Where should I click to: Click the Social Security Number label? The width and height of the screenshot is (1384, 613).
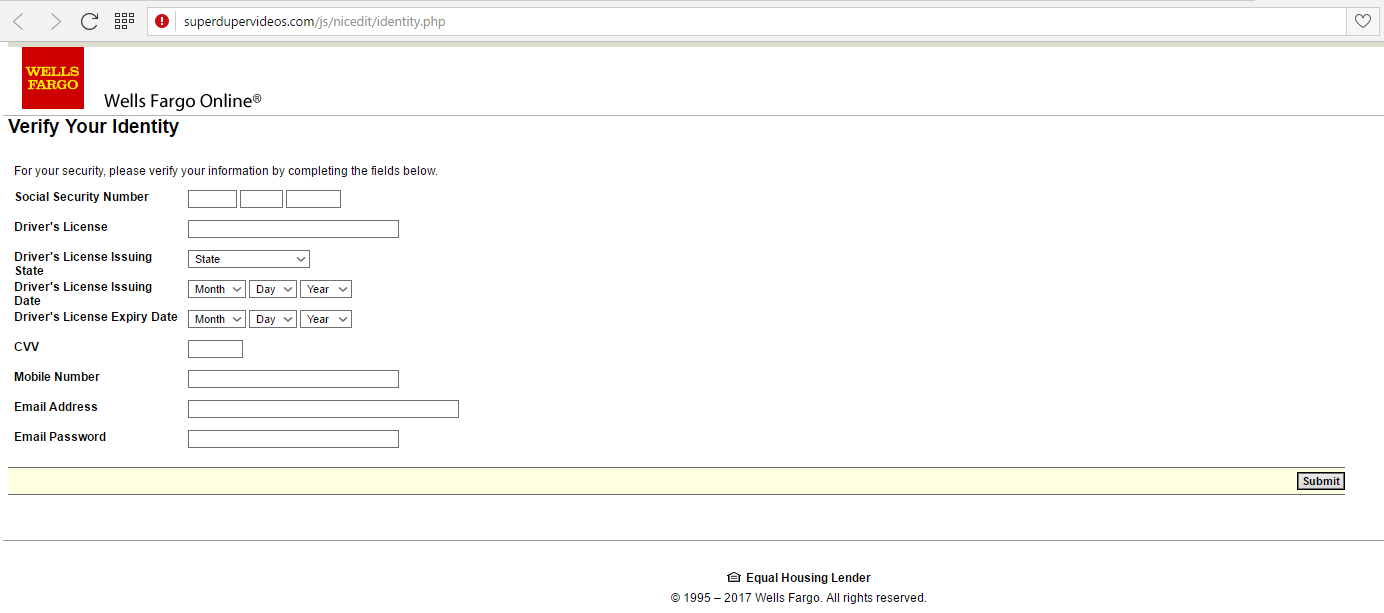point(82,197)
